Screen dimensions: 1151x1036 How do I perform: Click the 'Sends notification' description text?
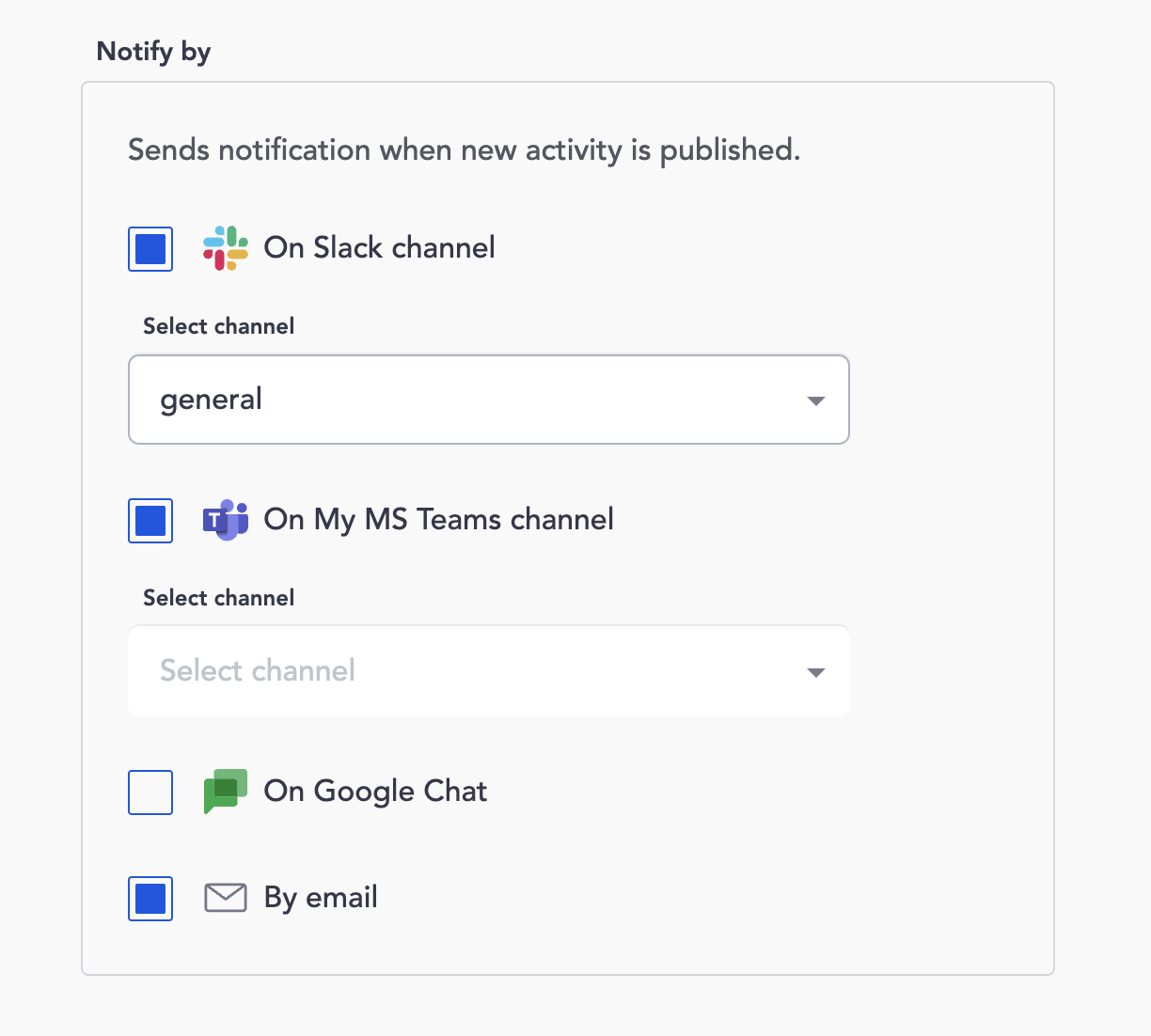(x=464, y=150)
